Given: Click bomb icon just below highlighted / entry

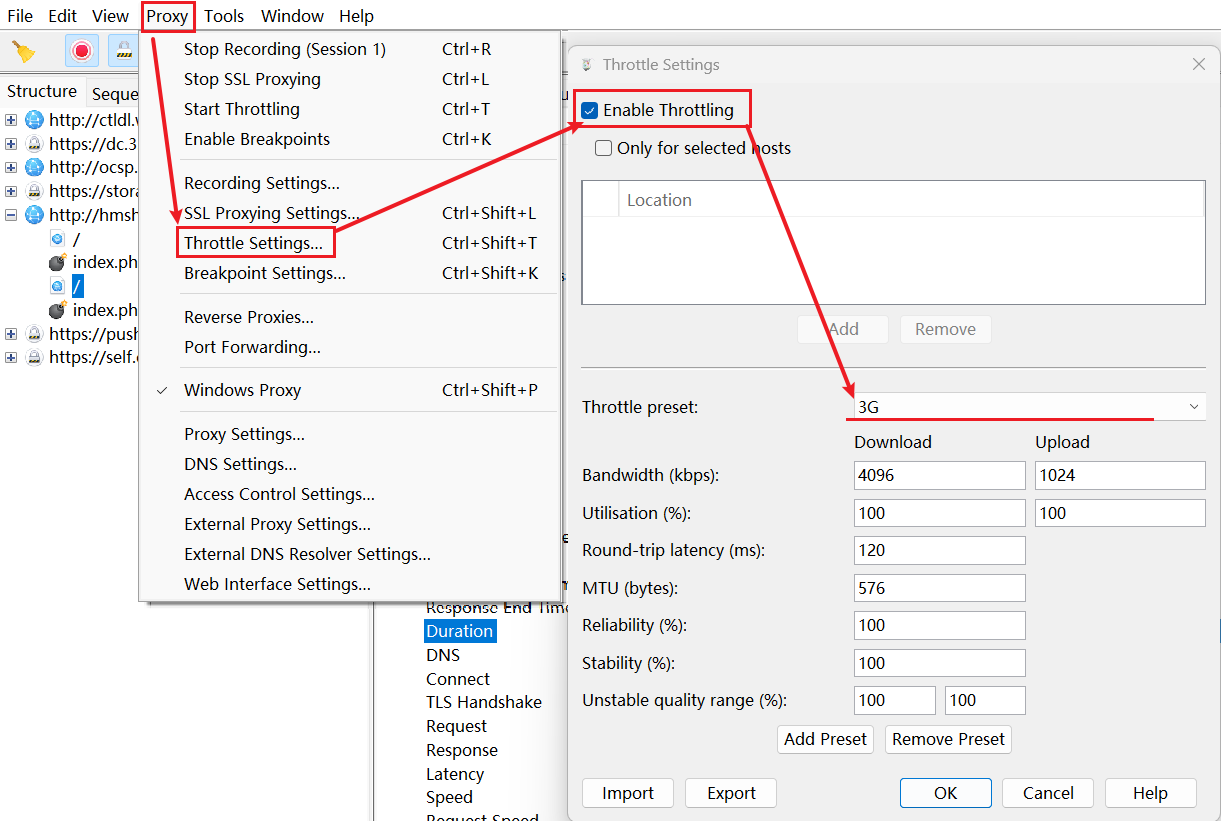Looking at the screenshot, I should click(x=58, y=310).
